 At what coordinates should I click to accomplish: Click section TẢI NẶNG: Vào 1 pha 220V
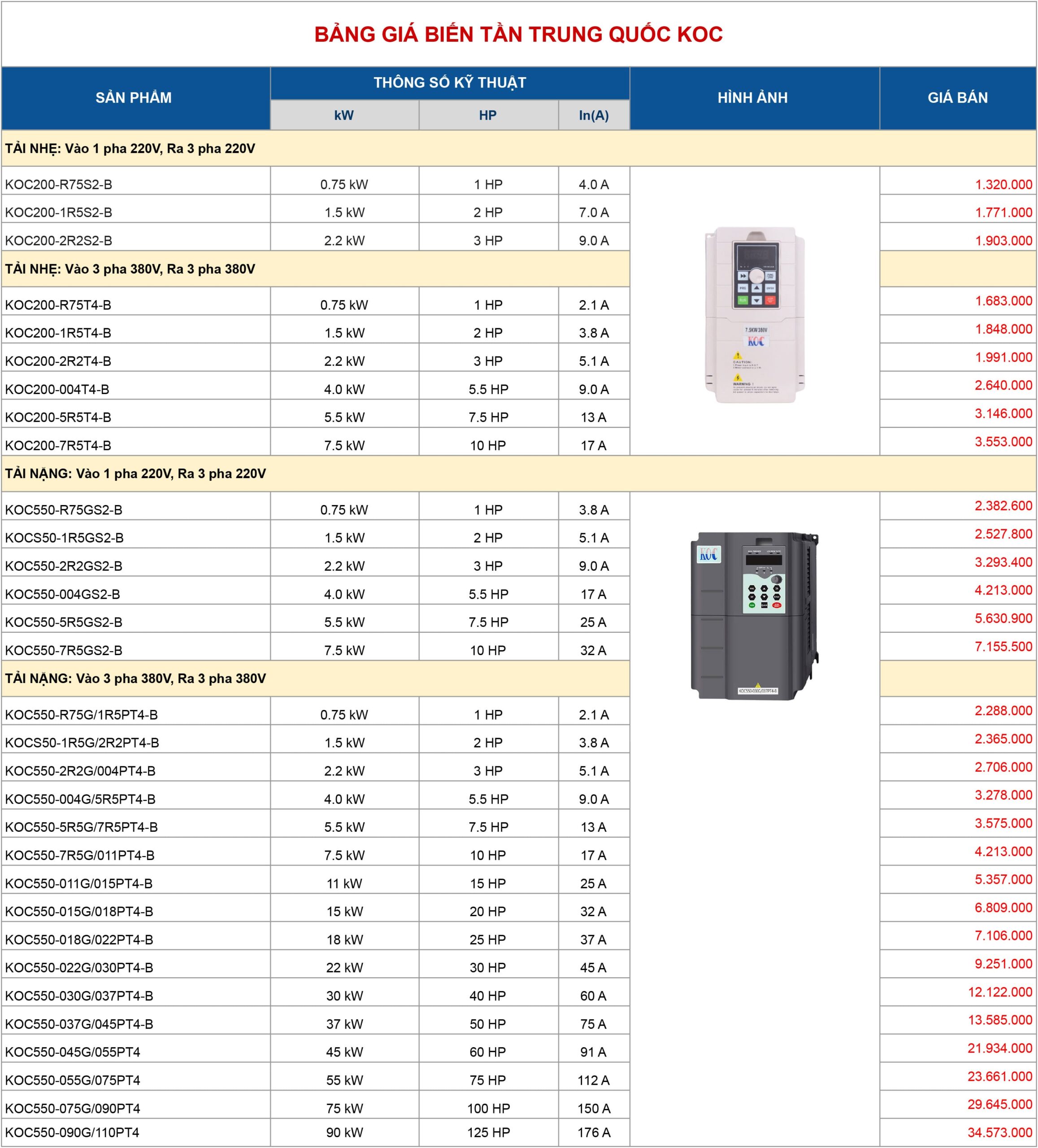[135, 474]
